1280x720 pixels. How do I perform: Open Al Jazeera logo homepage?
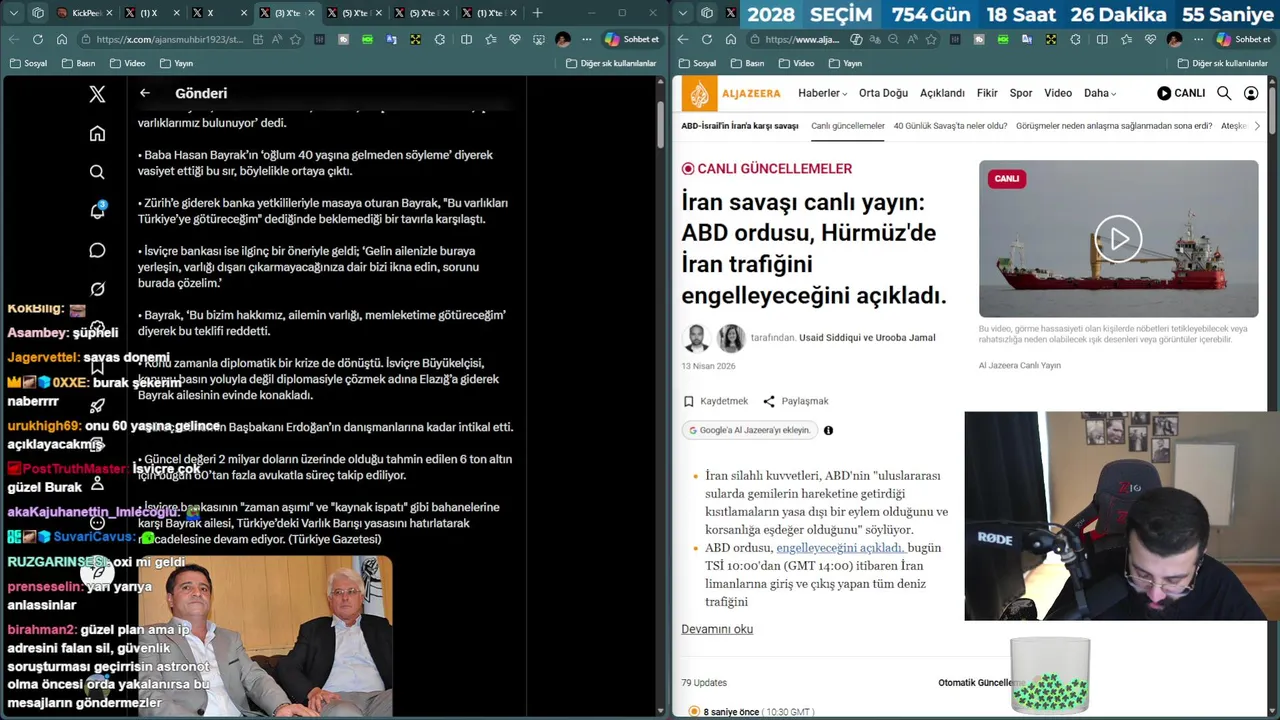(x=731, y=94)
